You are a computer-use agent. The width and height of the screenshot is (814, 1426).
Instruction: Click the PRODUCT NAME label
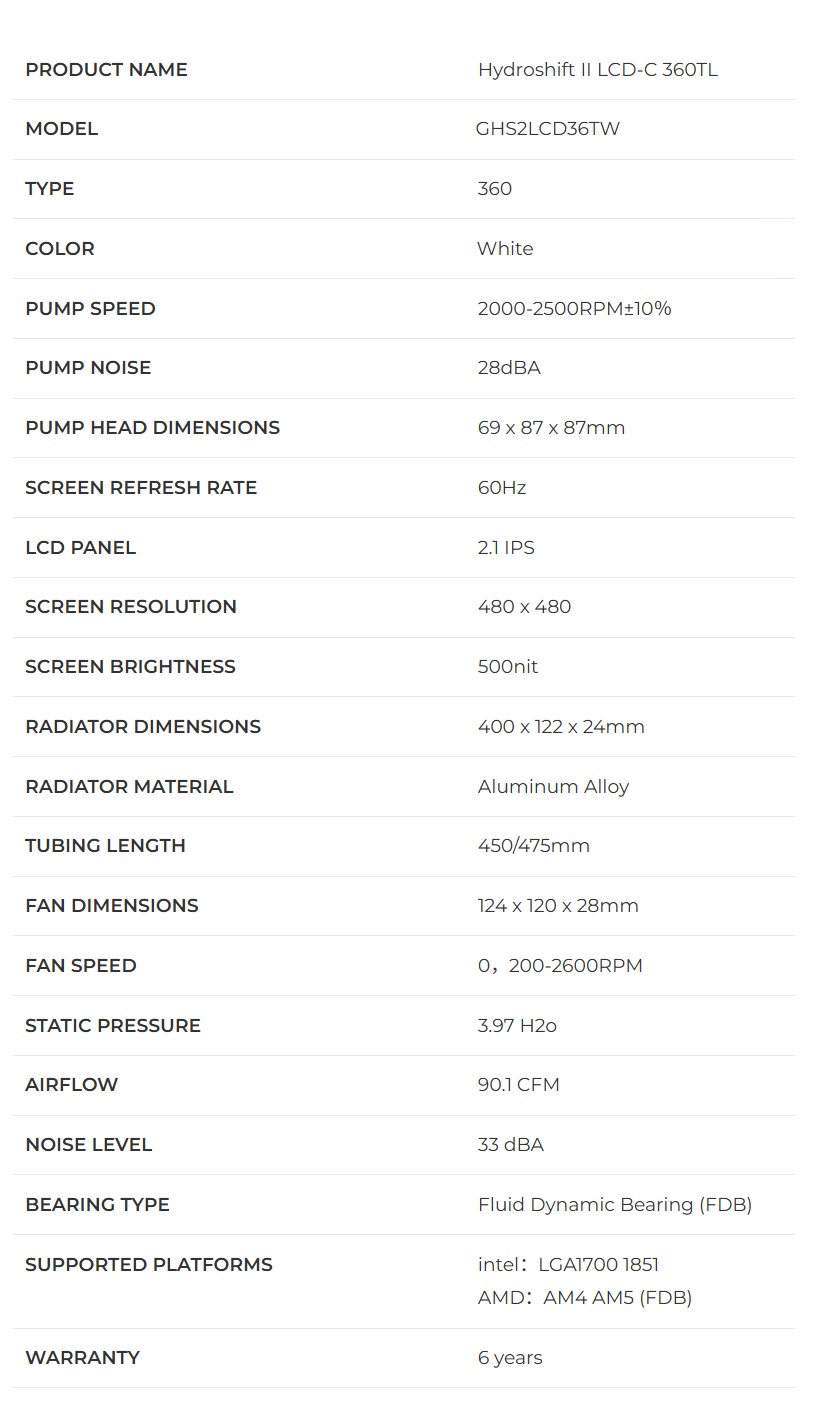point(106,69)
